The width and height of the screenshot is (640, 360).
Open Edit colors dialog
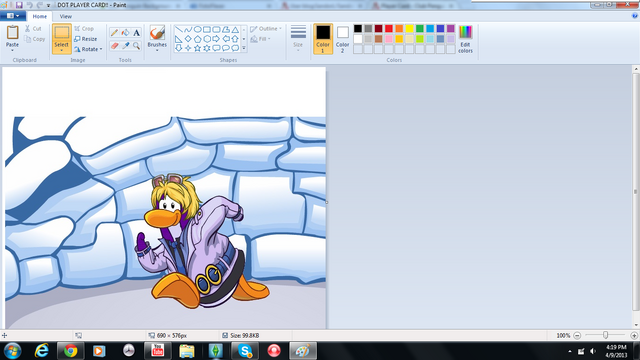465,39
